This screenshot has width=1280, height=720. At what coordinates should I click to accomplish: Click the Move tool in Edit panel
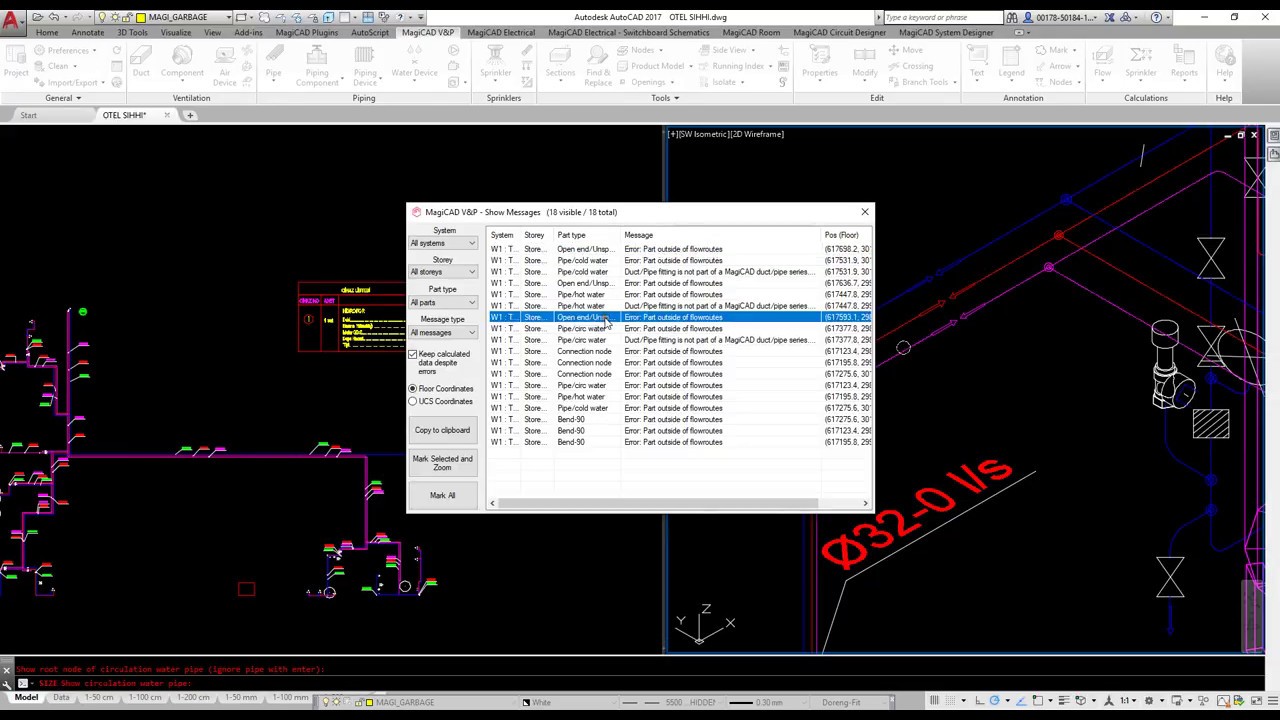coord(906,50)
